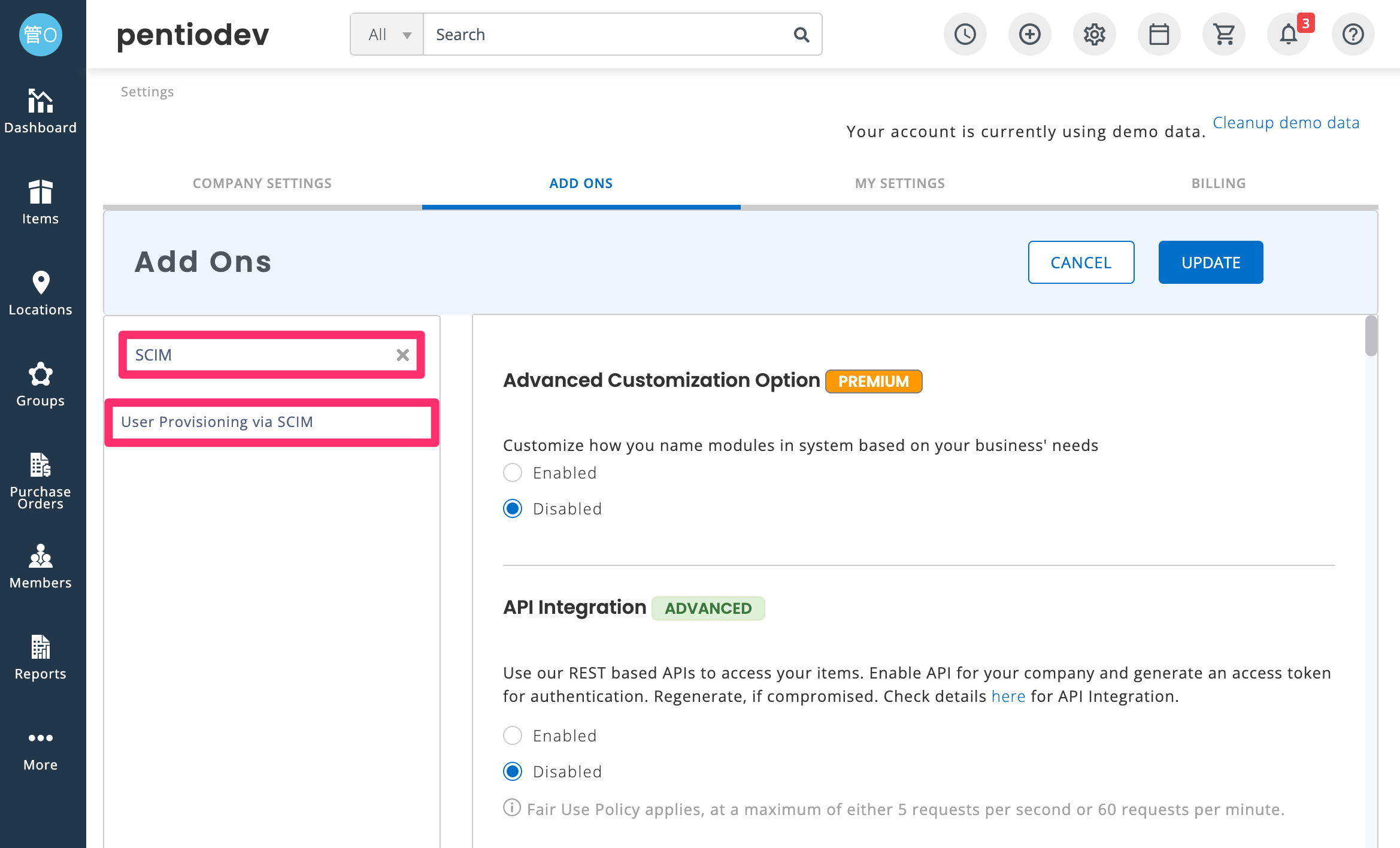Open the 'here' API details link
1400x848 pixels.
point(1008,696)
